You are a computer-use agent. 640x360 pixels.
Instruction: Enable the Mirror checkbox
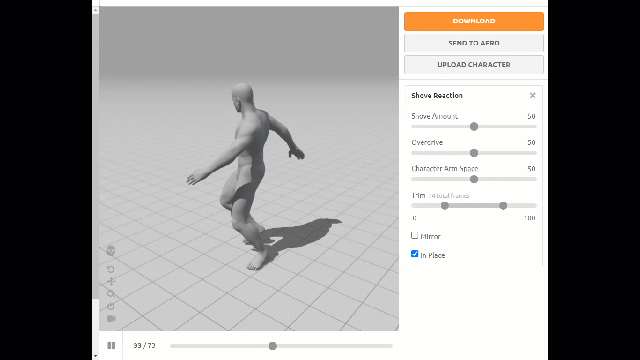click(414, 235)
